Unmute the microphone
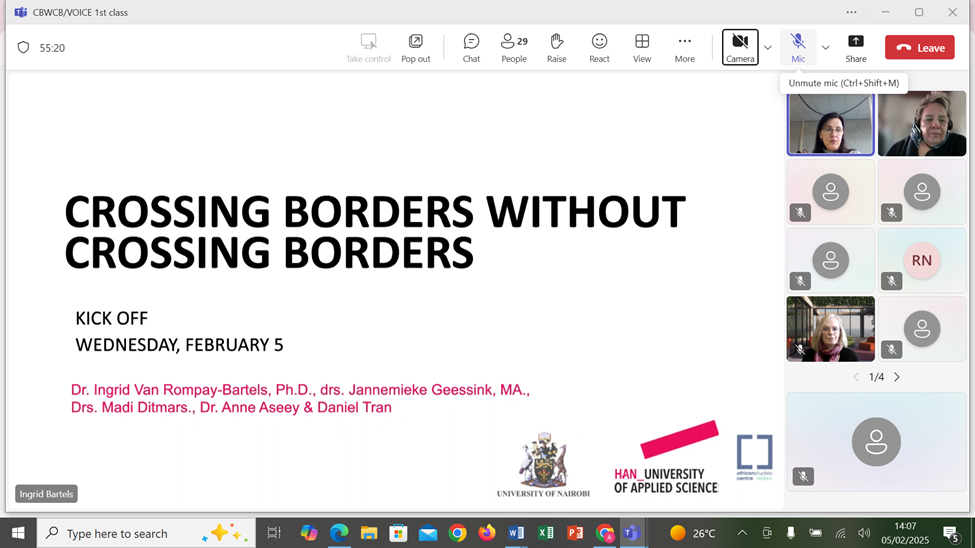975x548 pixels. (x=798, y=47)
